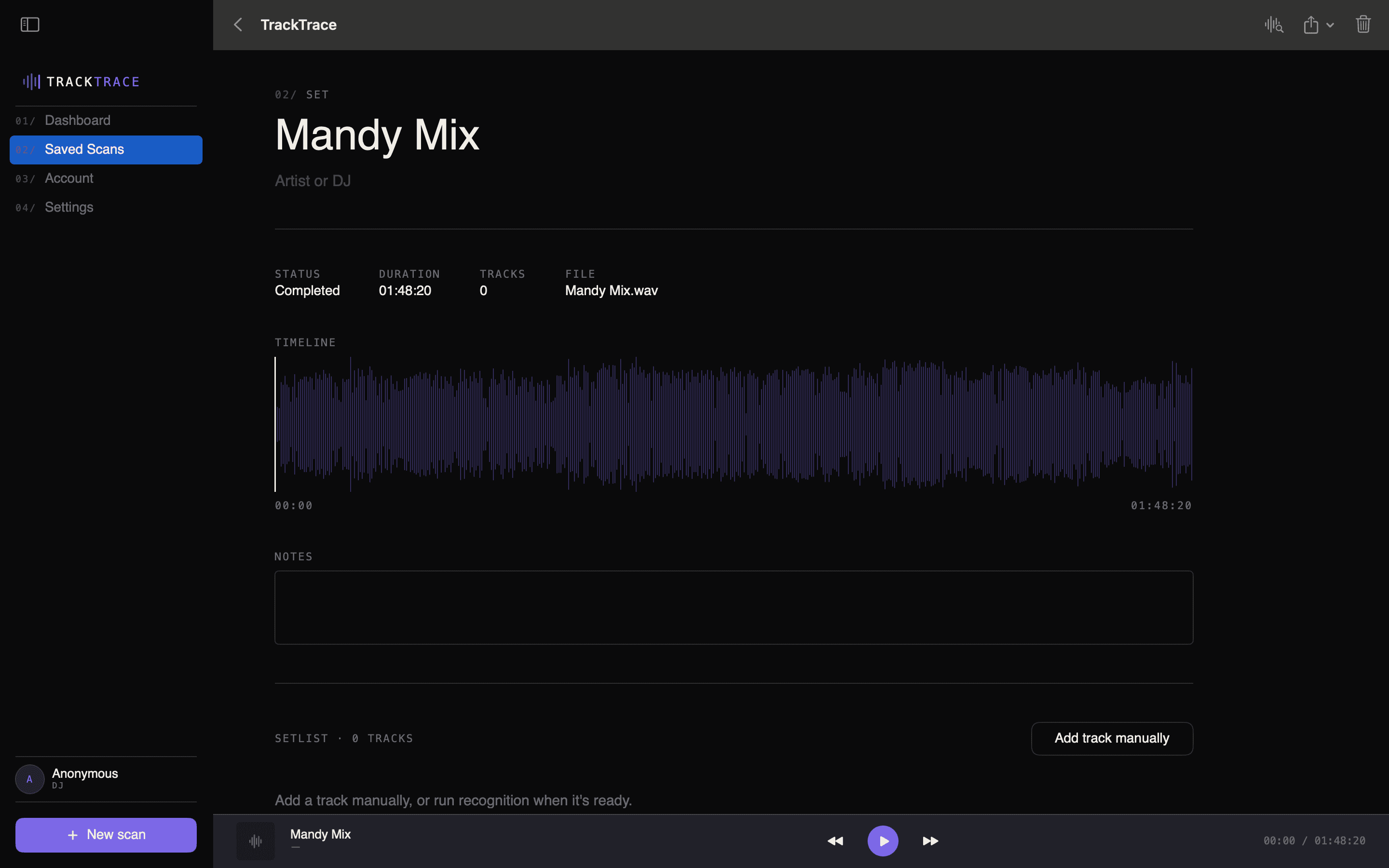Click the Anonymous DJ profile name

85,774
